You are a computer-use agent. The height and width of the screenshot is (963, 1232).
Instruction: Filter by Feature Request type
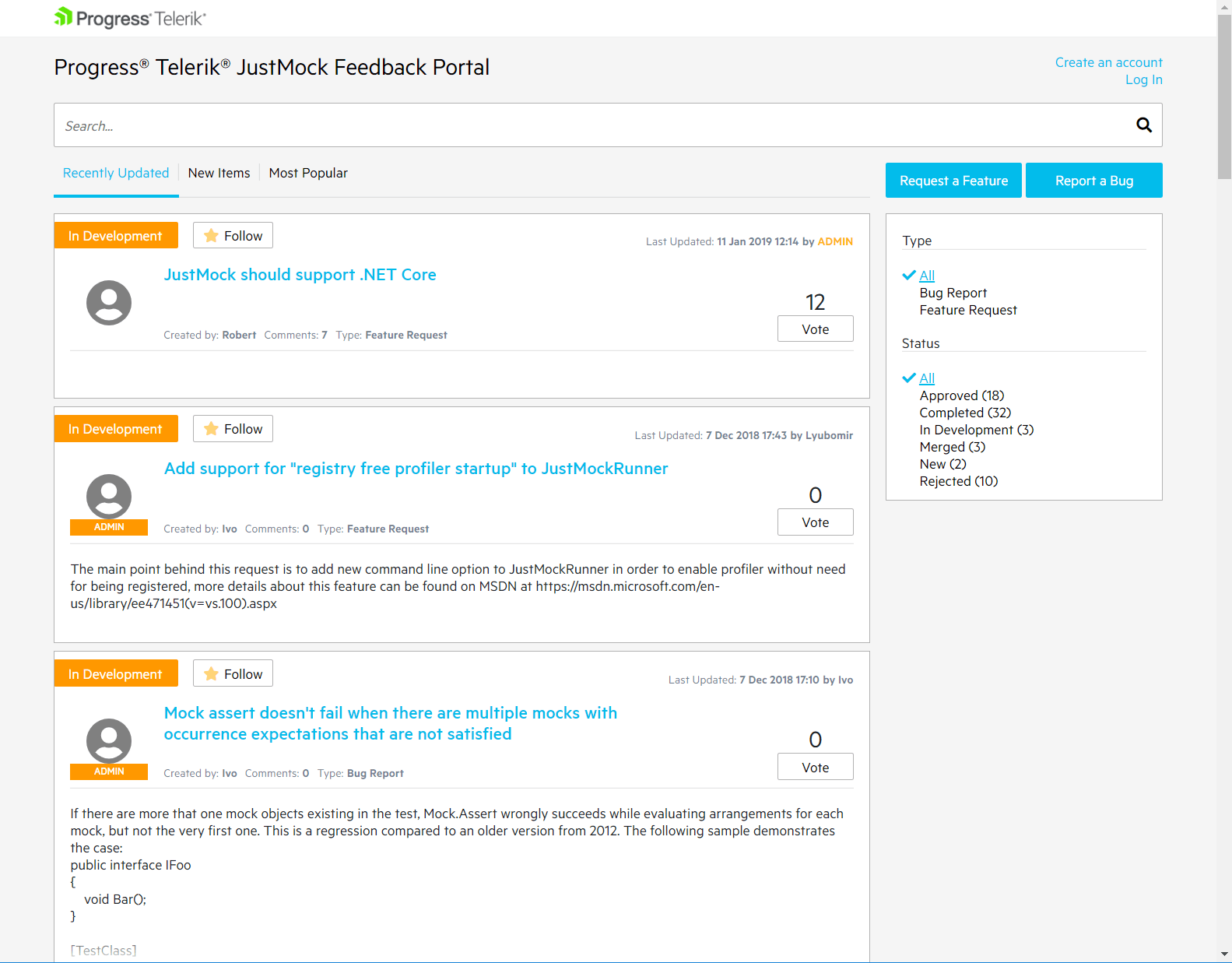(x=967, y=310)
